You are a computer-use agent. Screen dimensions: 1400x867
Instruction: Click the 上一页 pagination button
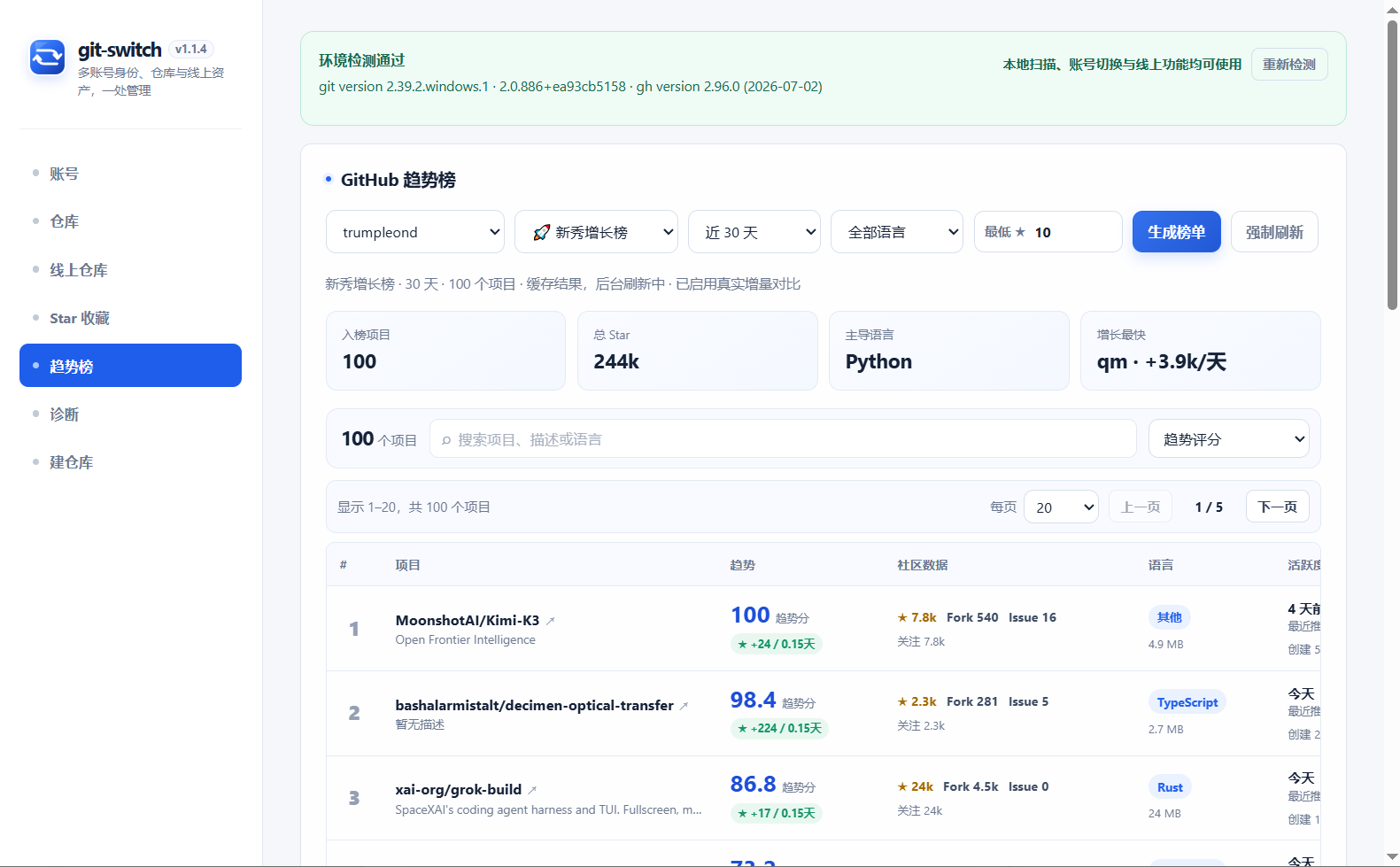[x=1141, y=507]
